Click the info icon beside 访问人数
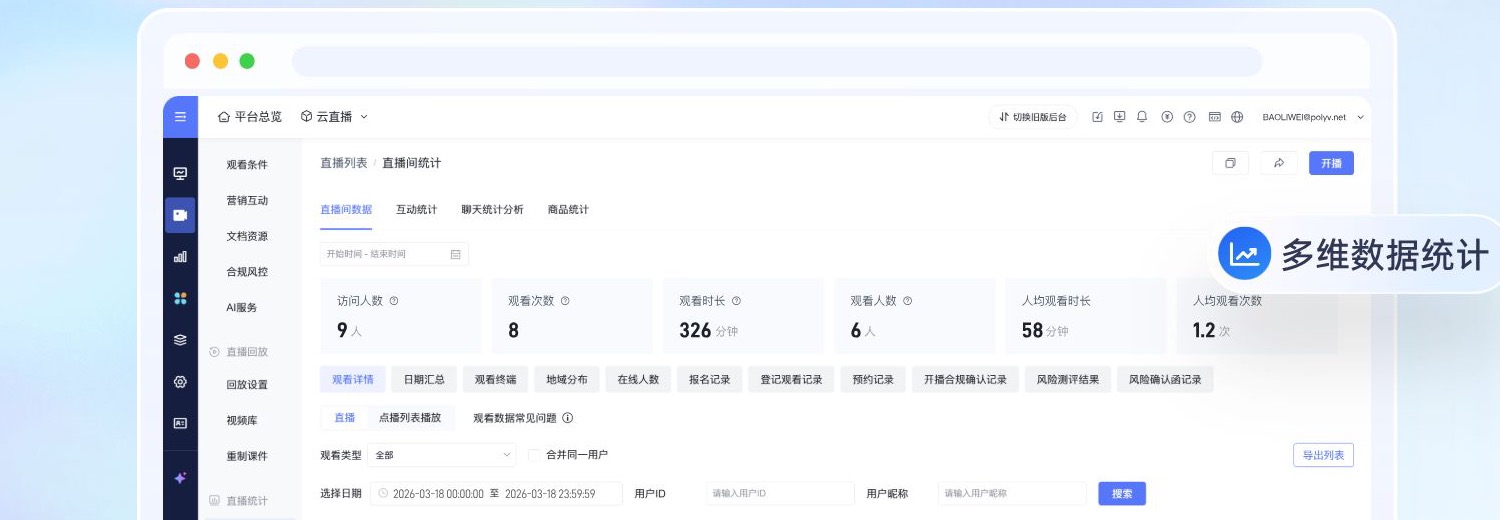Viewport: 1500px width, 520px height. pos(394,301)
